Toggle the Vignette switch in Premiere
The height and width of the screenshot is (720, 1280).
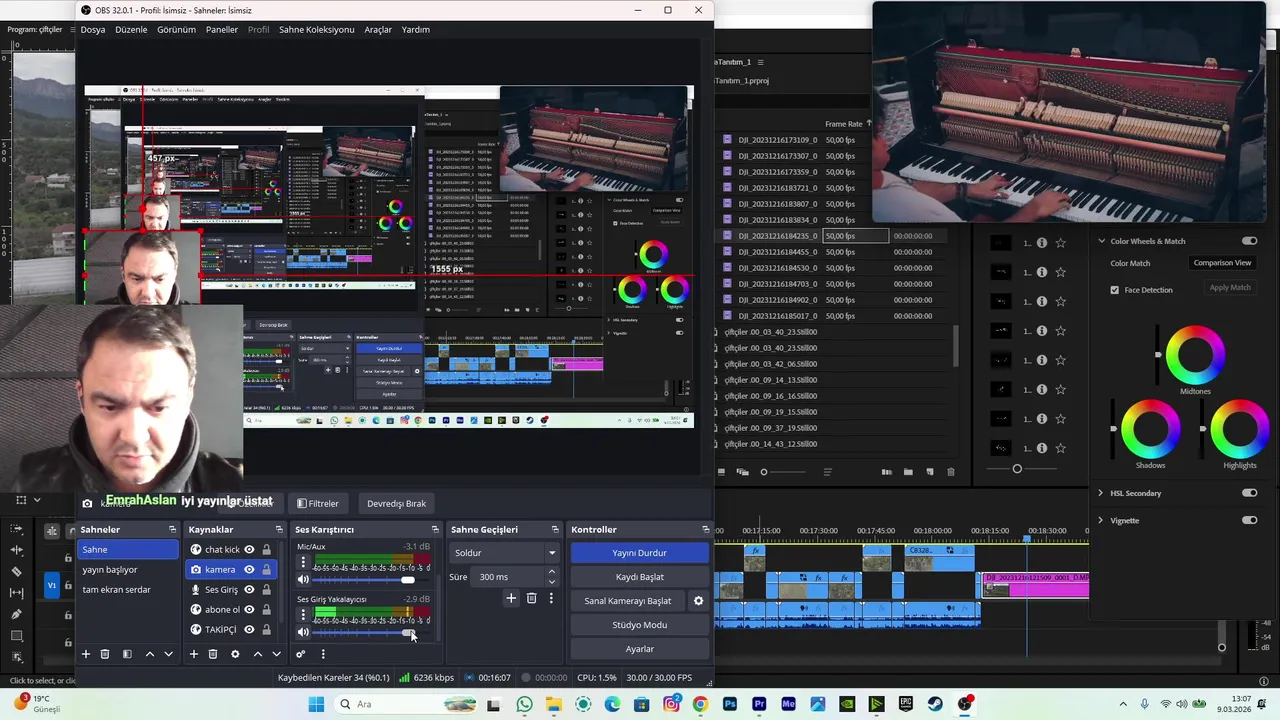(x=1249, y=520)
